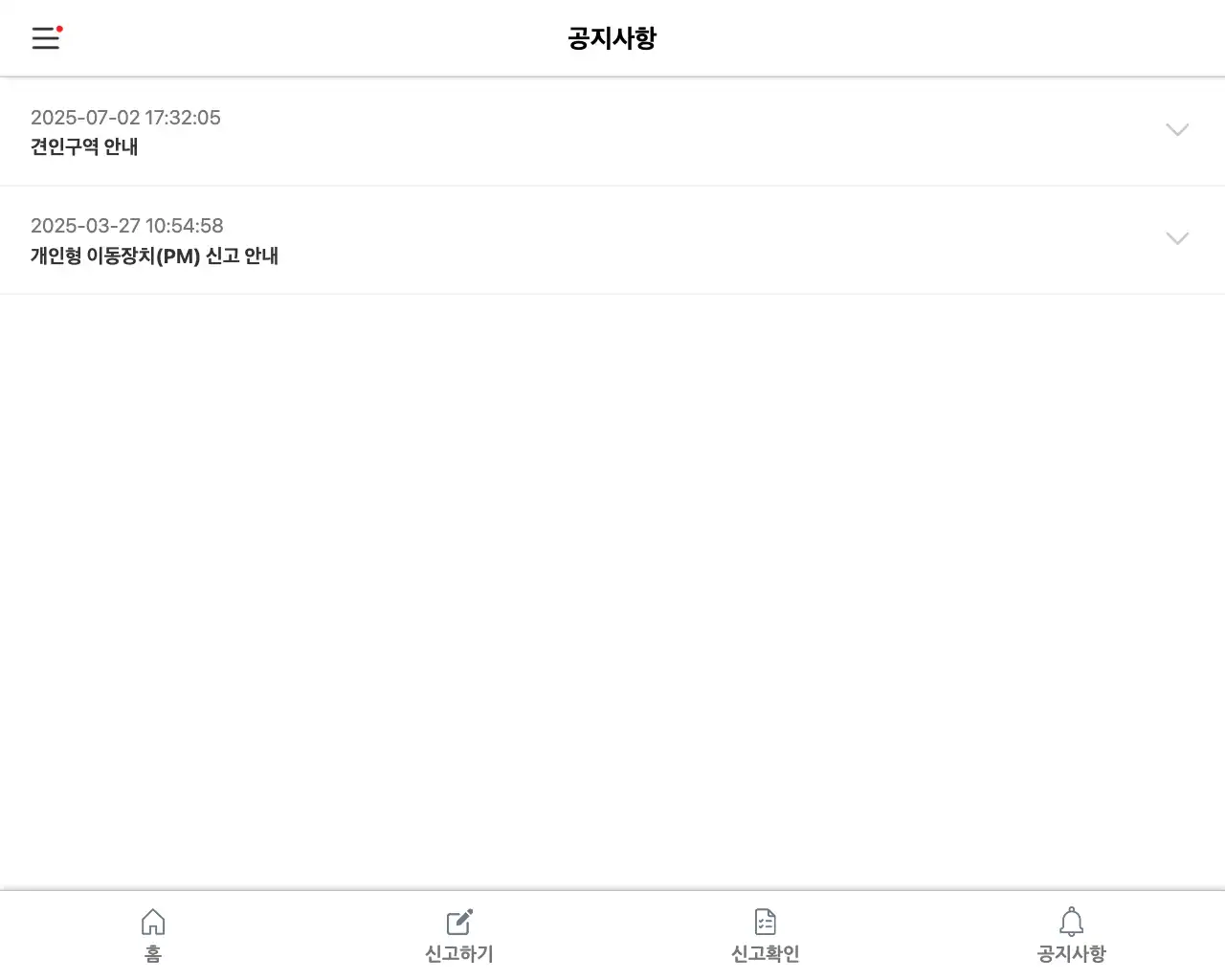Select the edit-compose icon for filing reports
Image resolution: width=1225 pixels, height=980 pixels.
(458, 921)
